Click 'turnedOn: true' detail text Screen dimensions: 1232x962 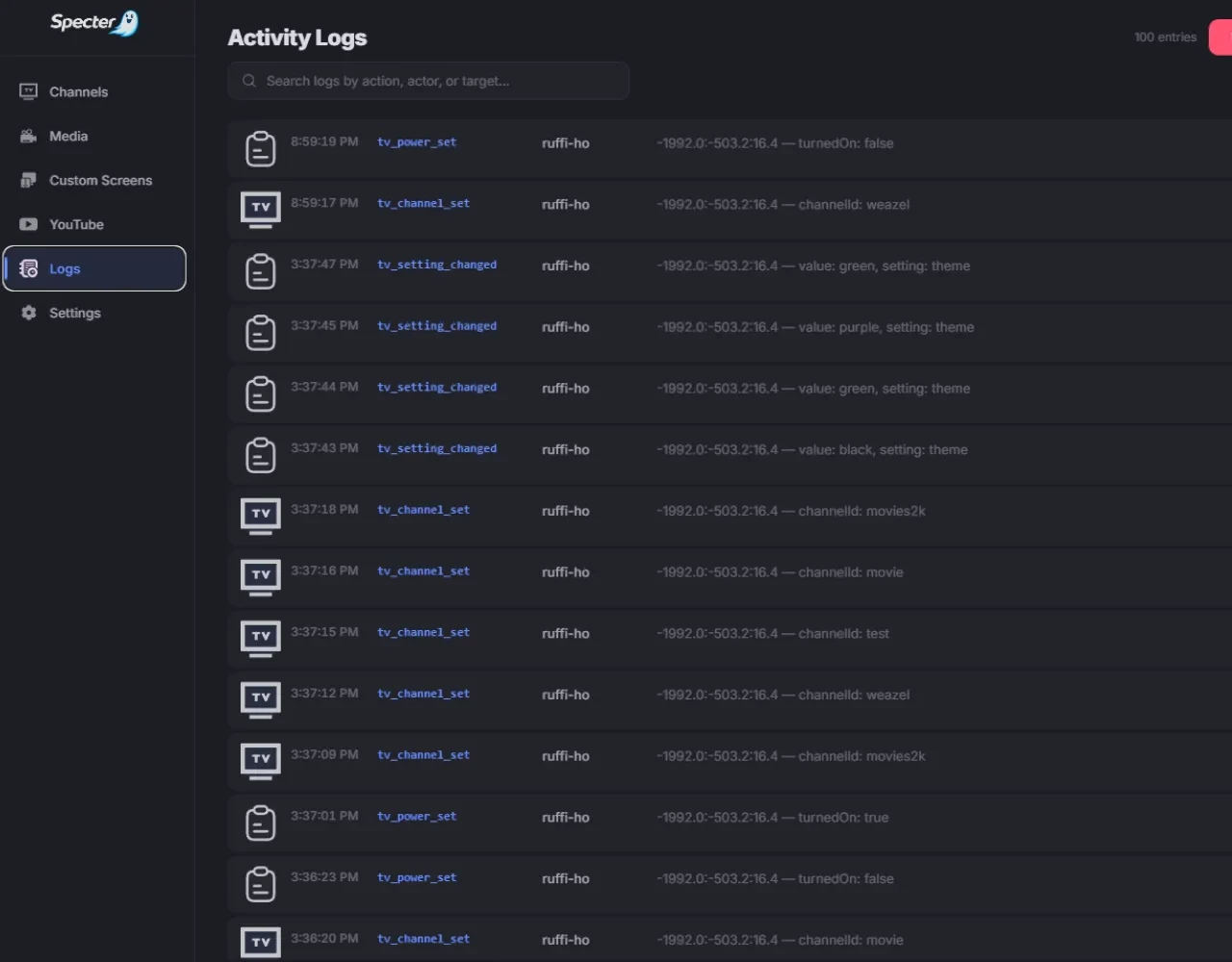point(844,818)
